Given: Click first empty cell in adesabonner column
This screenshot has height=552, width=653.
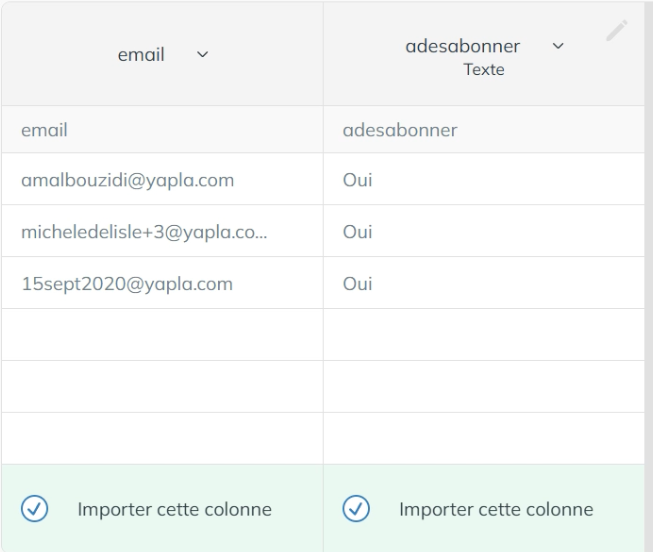Looking at the screenshot, I should point(484,335).
